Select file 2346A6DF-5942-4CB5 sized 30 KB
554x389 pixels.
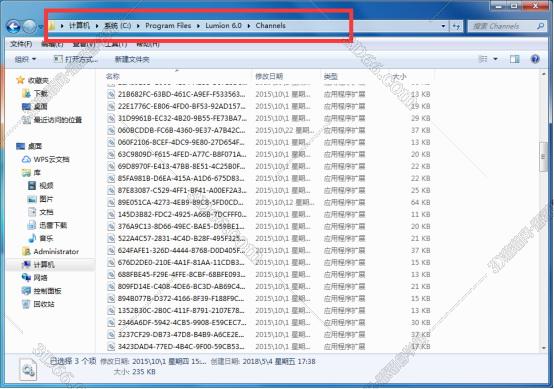[x=182, y=323]
